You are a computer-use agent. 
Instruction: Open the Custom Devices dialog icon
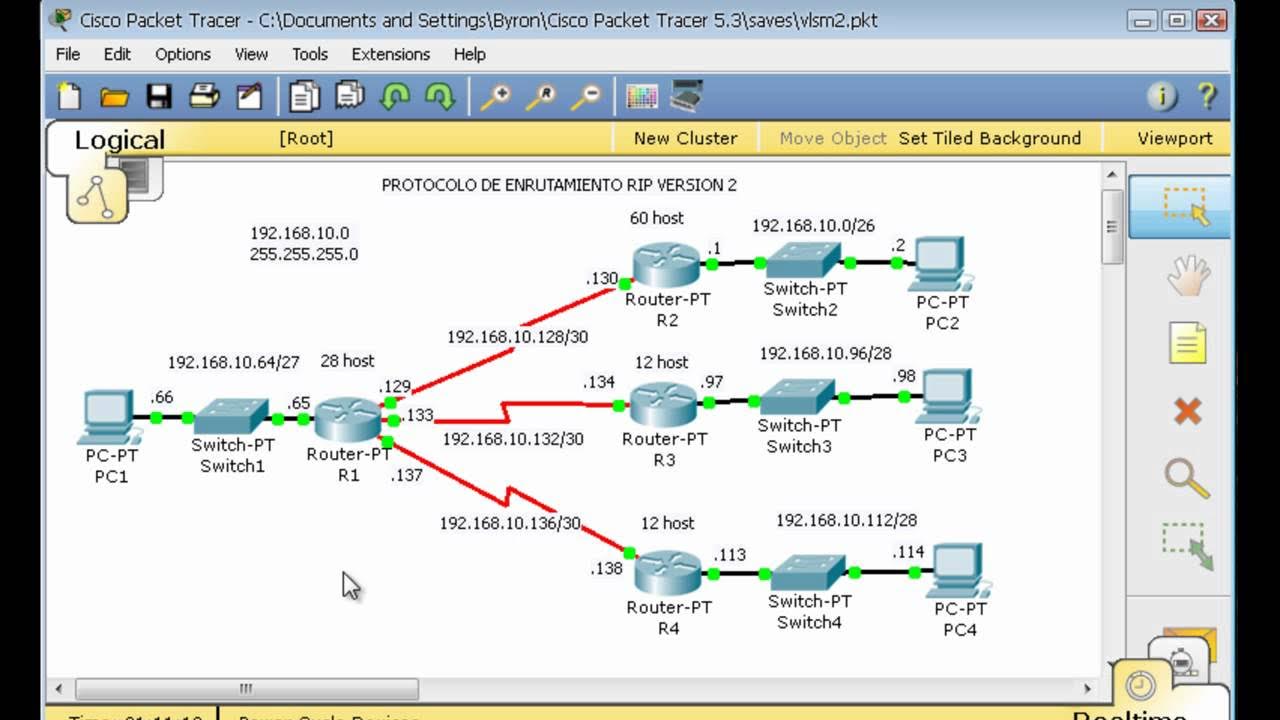point(687,96)
